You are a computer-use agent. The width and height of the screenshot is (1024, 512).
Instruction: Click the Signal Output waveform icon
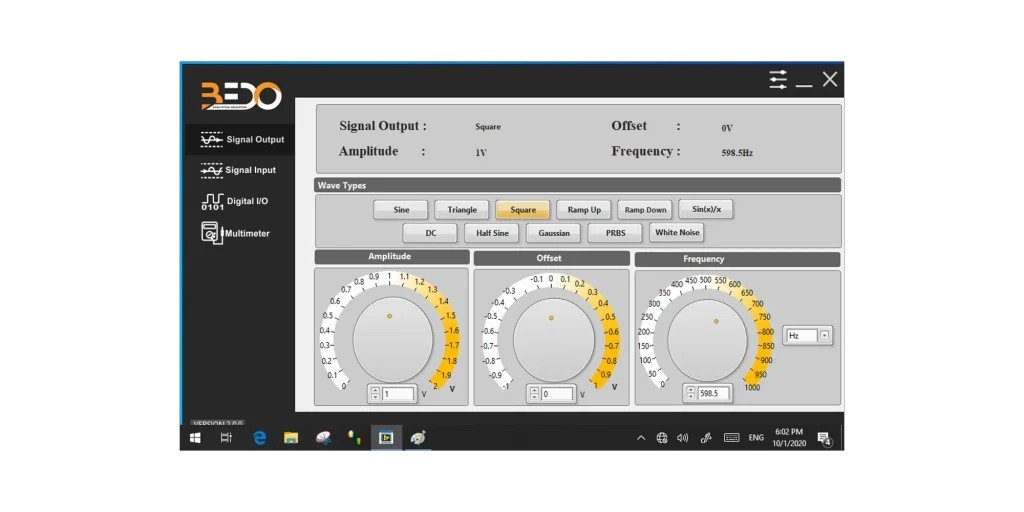click(212, 140)
